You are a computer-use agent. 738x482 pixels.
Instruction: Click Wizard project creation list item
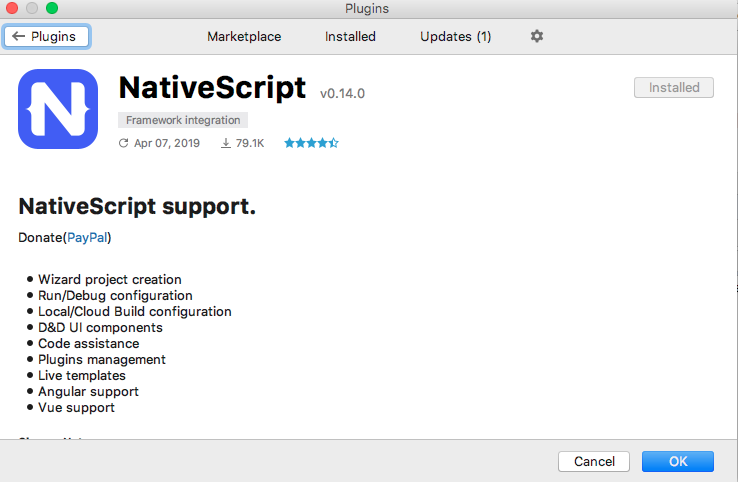tap(110, 280)
